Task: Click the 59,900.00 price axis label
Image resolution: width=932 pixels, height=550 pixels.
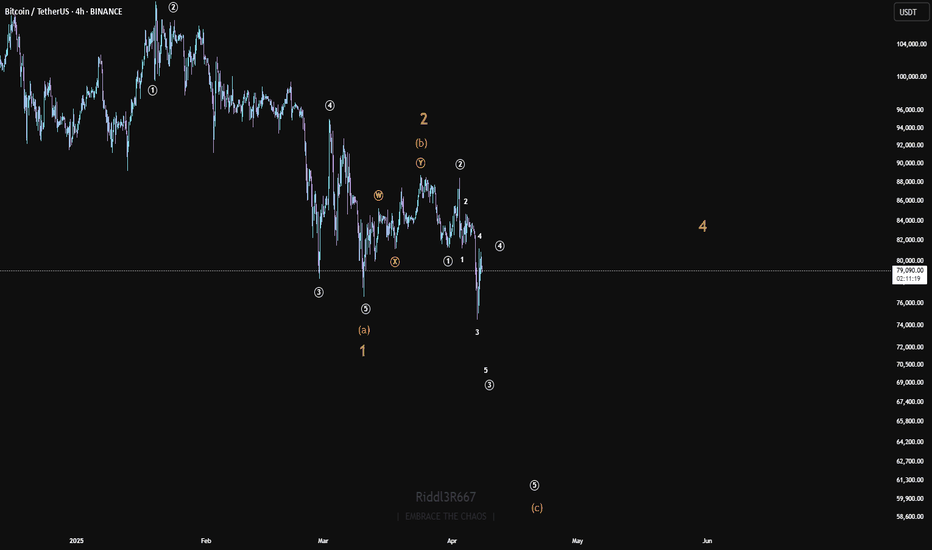Action: pos(911,499)
